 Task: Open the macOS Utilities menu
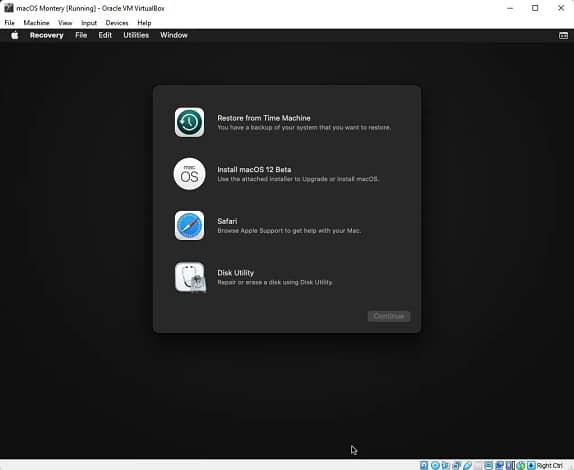(x=136, y=36)
